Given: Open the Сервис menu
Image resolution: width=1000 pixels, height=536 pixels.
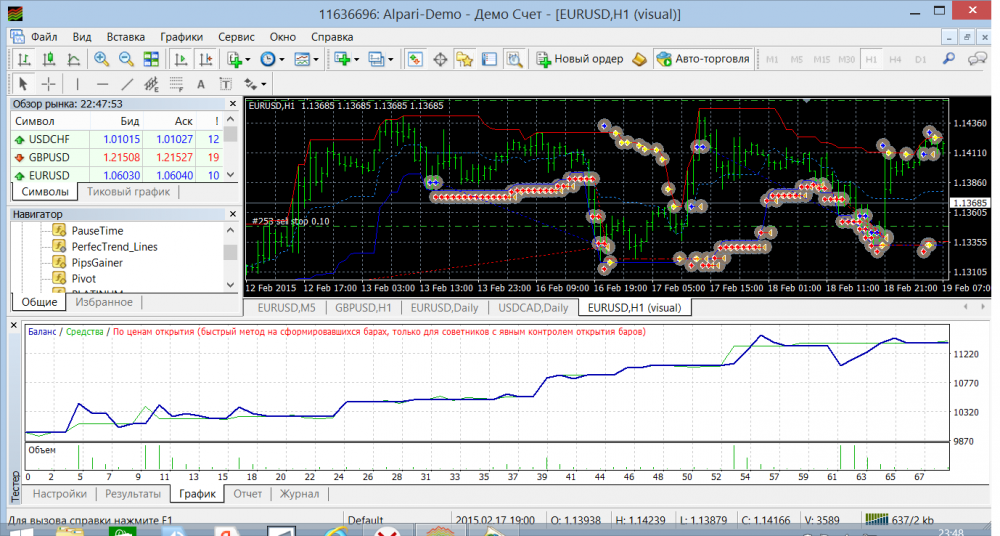Looking at the screenshot, I should 236,37.
